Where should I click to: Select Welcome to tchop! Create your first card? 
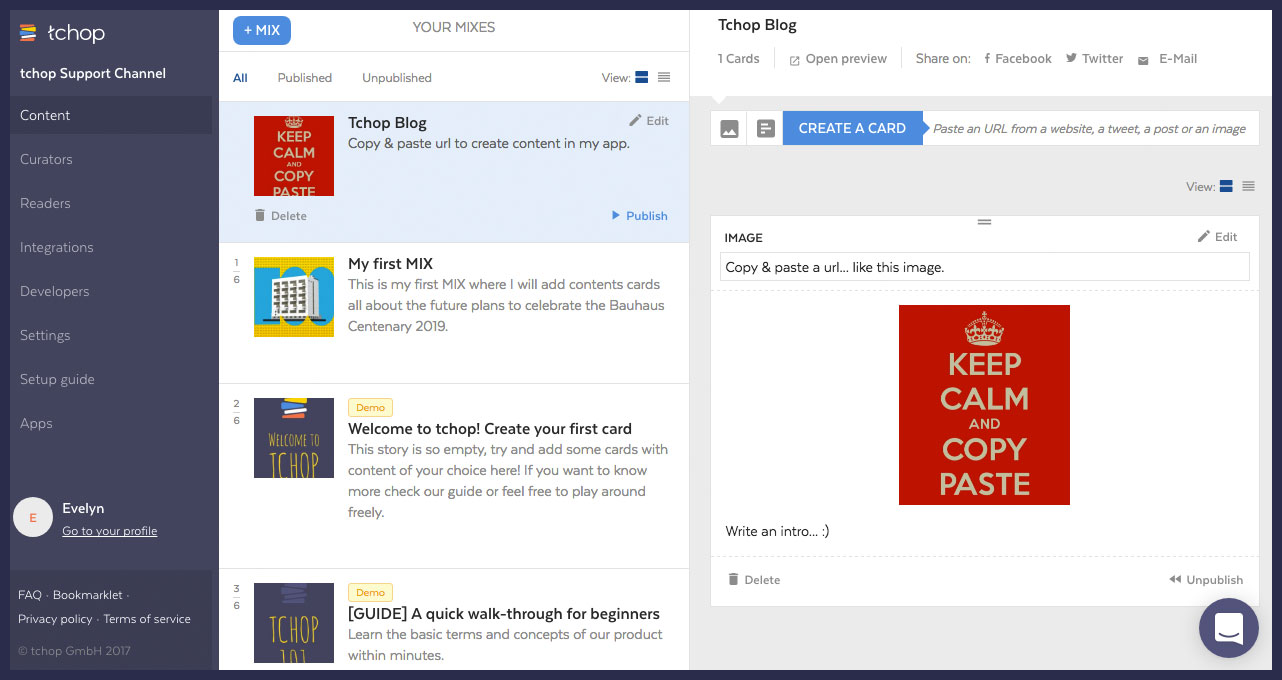click(x=490, y=429)
